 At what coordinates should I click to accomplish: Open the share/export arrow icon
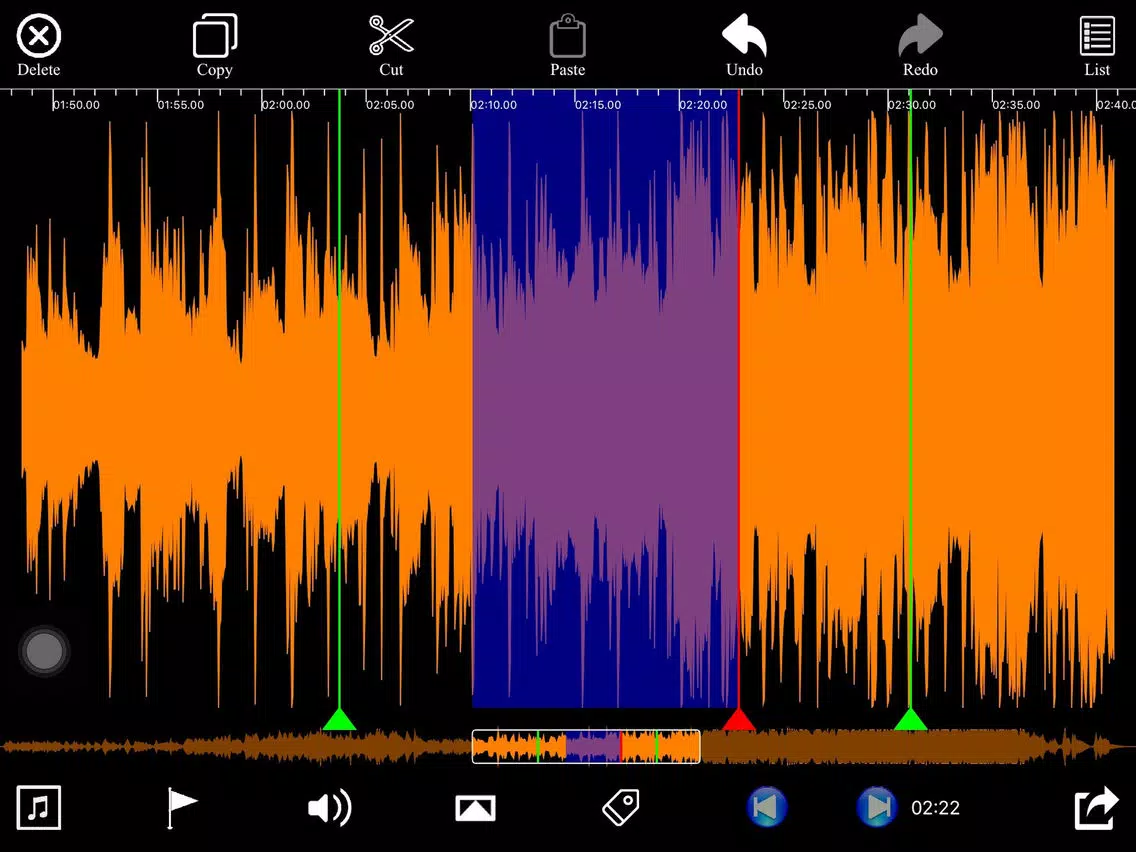click(1096, 807)
